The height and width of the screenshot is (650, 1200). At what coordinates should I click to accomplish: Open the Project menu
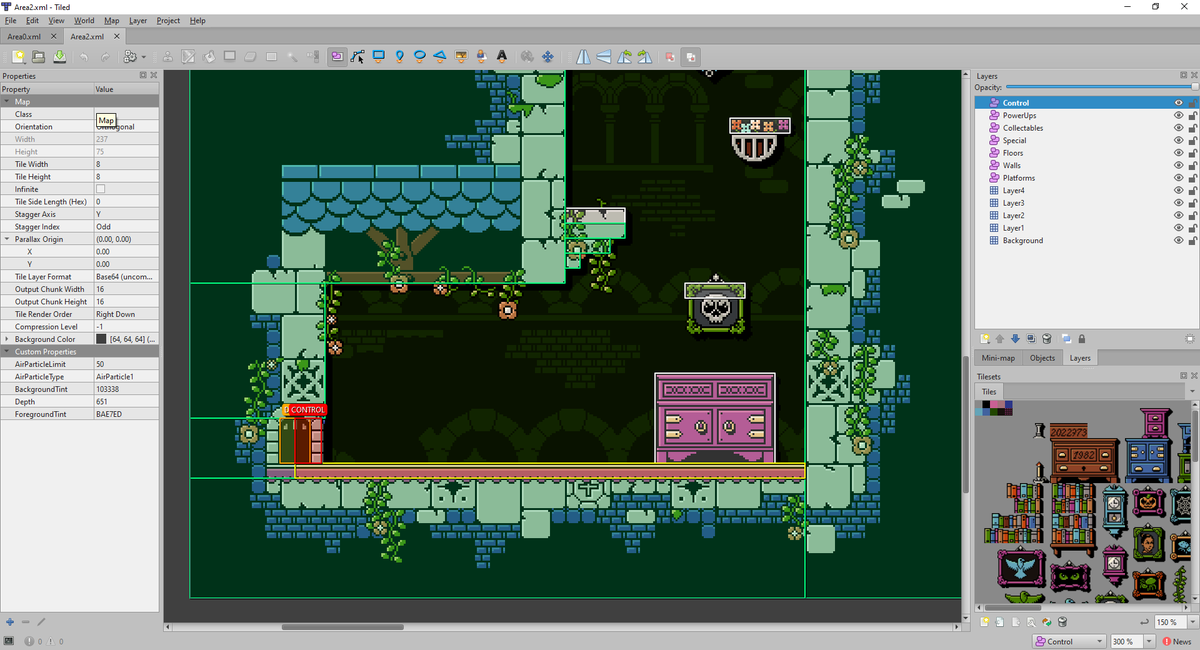tap(168, 20)
